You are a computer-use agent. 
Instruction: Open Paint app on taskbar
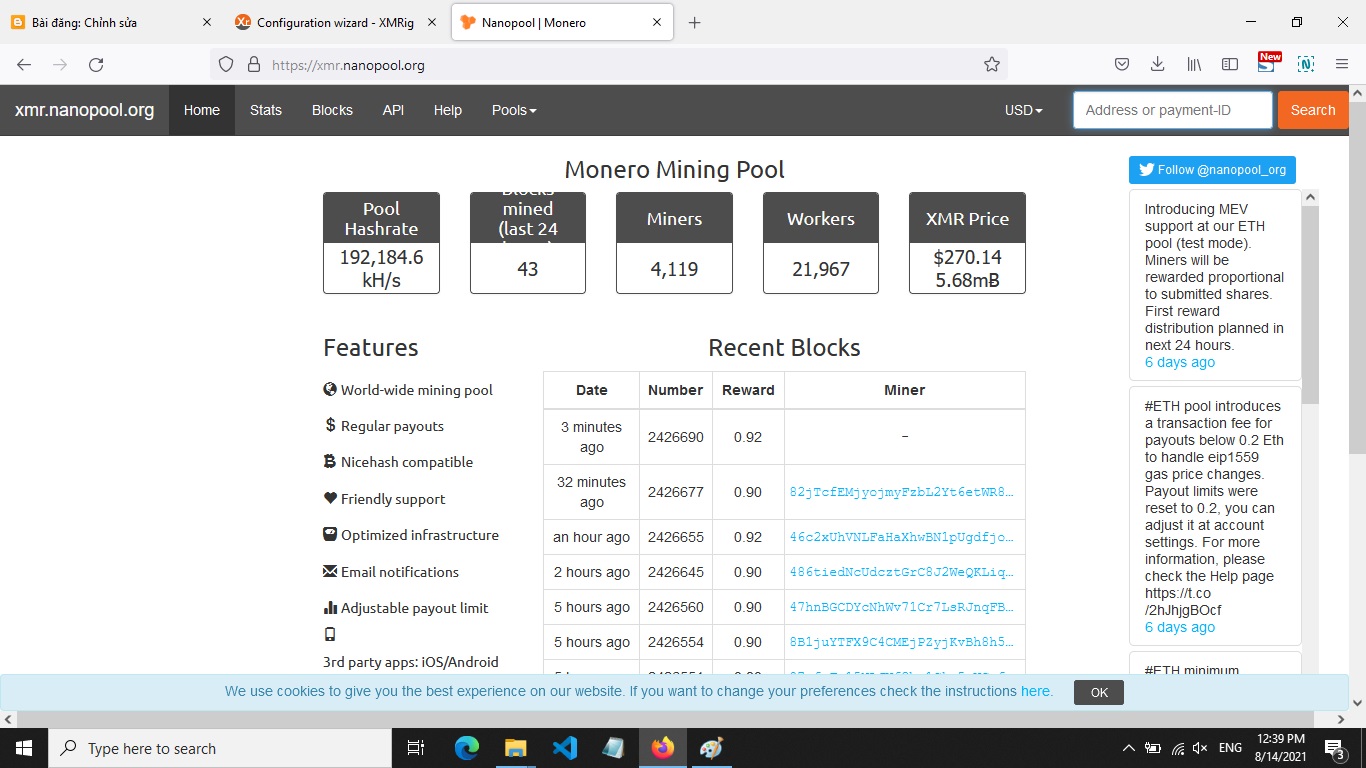711,748
